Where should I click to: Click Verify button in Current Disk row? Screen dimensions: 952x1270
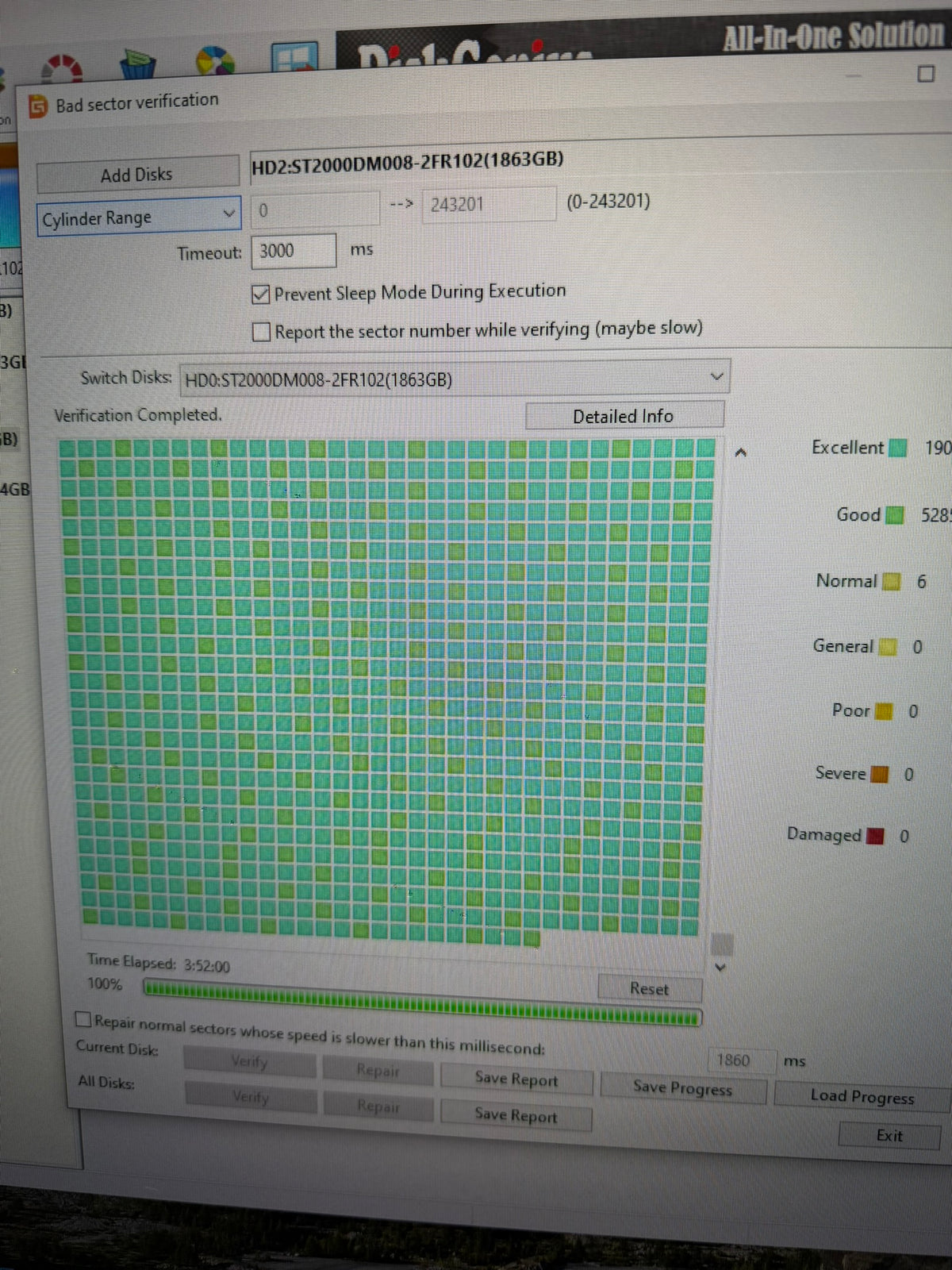click(x=250, y=1061)
